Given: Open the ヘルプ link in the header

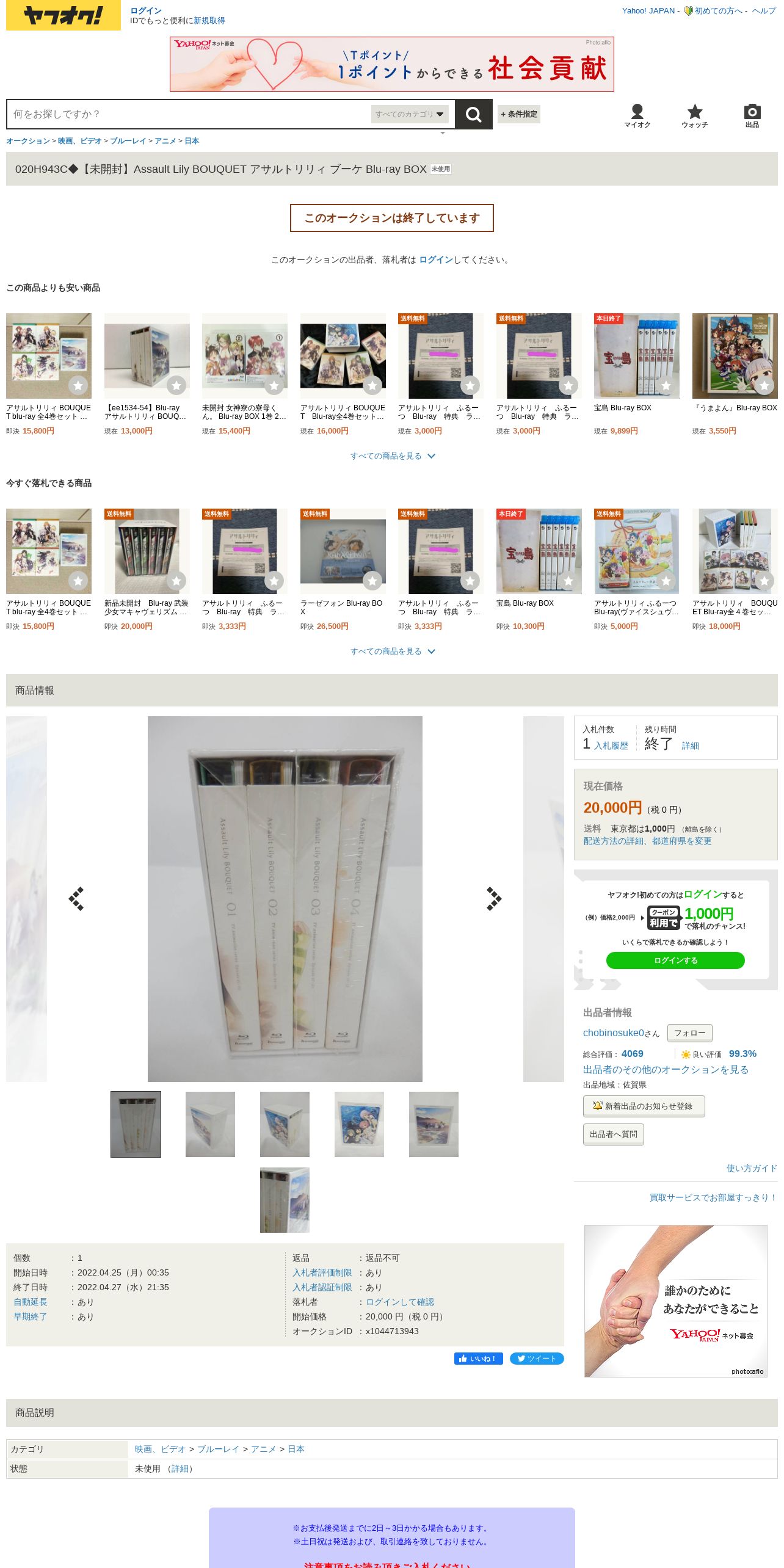Looking at the screenshot, I should (x=764, y=11).
